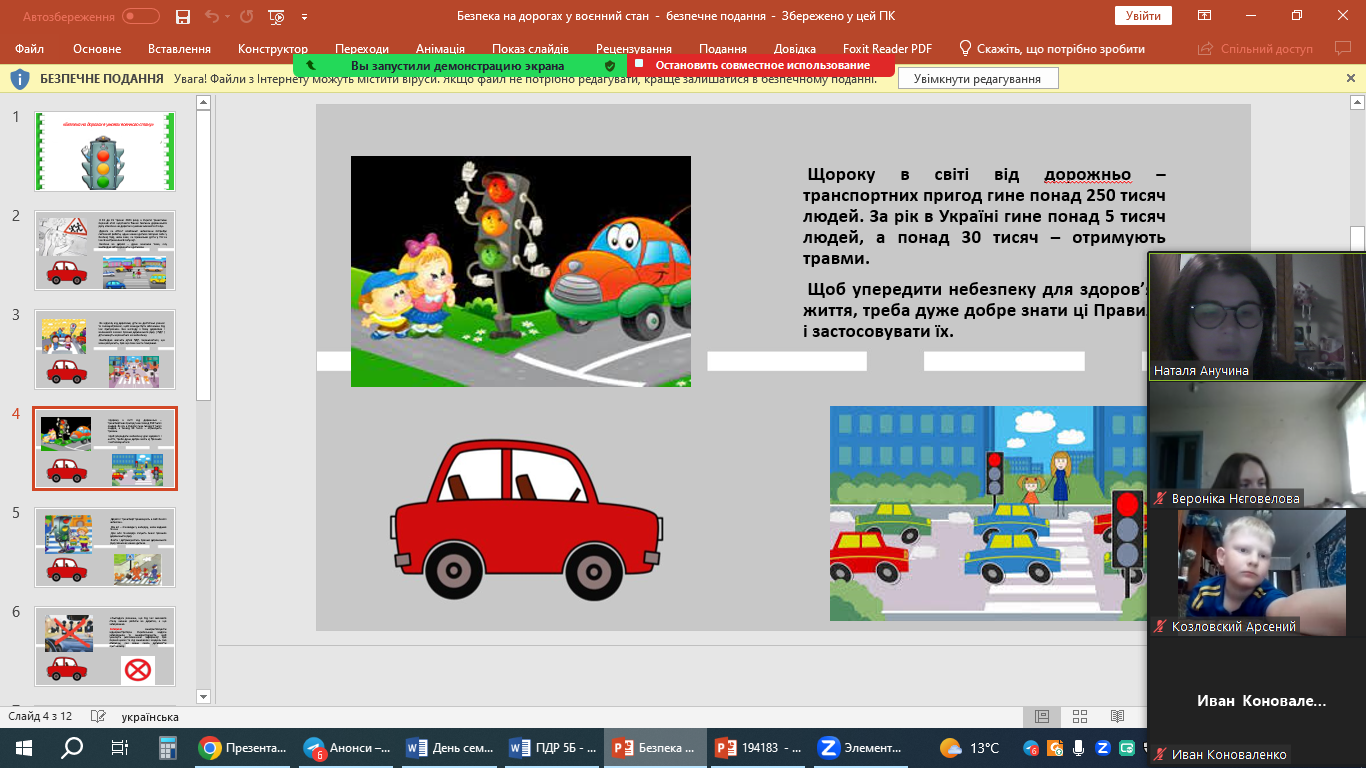This screenshot has height=768, width=1366.
Task: Select slide 6 thumbnail
Action: 105,646
